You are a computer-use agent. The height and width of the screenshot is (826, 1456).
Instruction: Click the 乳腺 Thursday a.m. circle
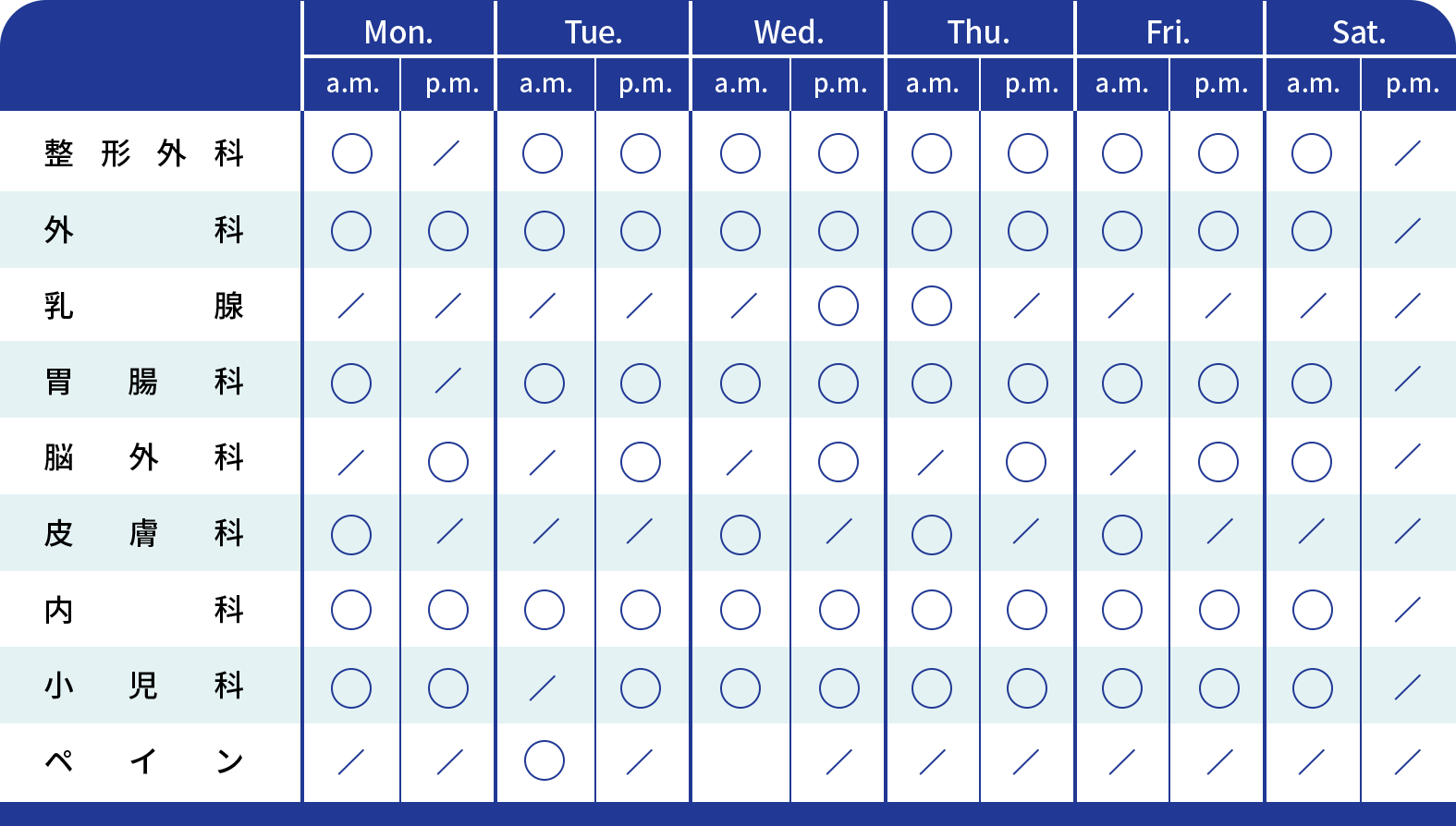[x=931, y=306]
